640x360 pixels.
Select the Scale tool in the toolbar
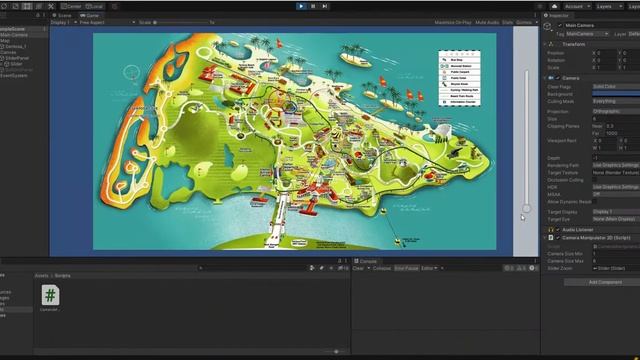[x=16, y=6]
